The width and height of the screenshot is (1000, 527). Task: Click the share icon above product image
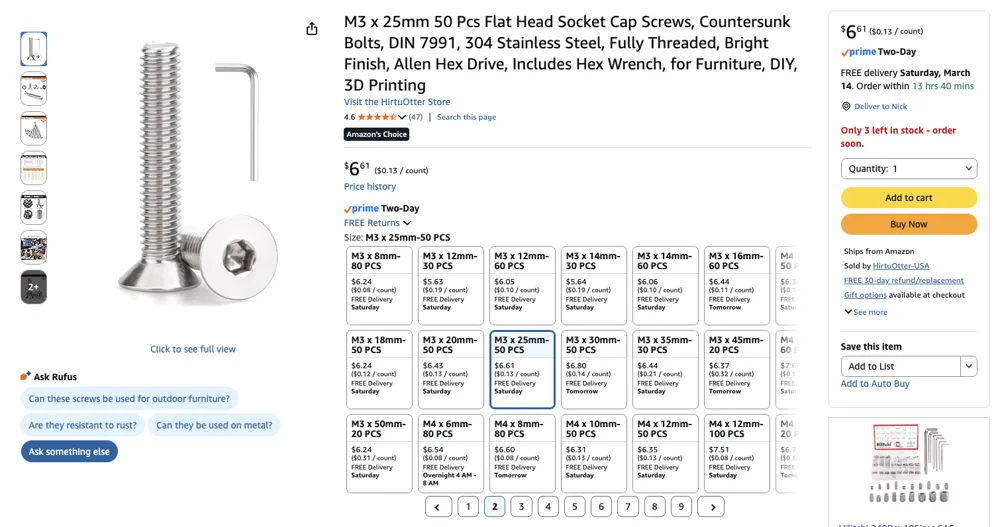[311, 29]
